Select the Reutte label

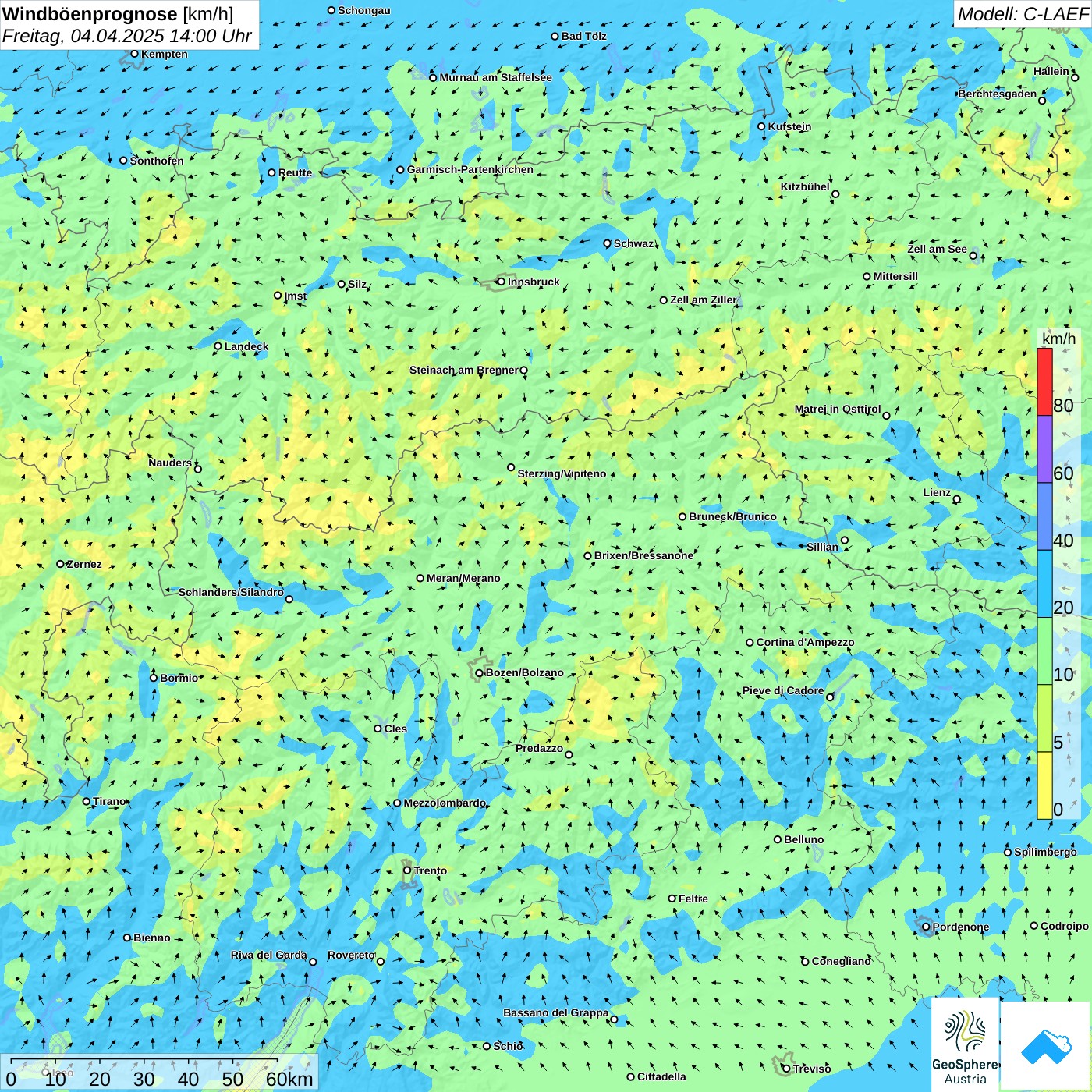295,172
